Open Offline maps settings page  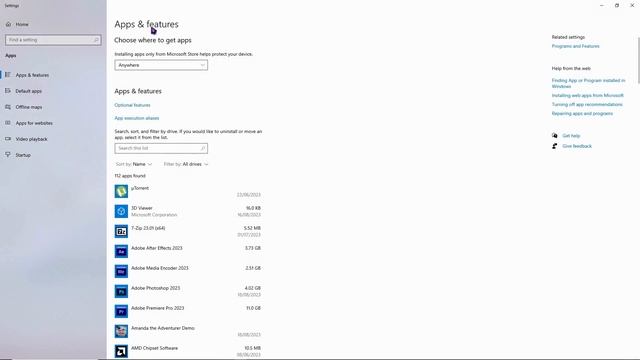point(29,107)
